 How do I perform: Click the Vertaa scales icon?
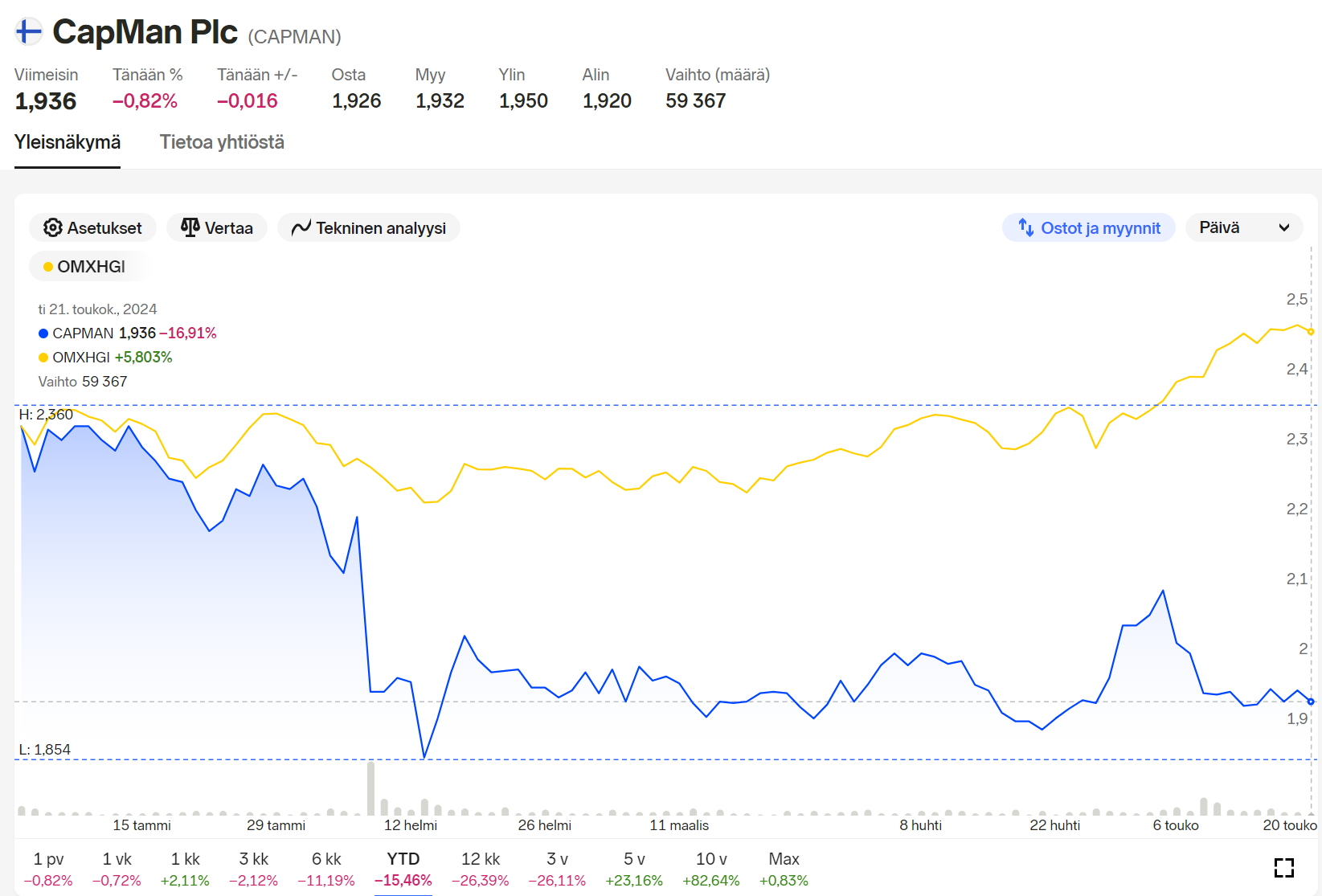click(190, 228)
